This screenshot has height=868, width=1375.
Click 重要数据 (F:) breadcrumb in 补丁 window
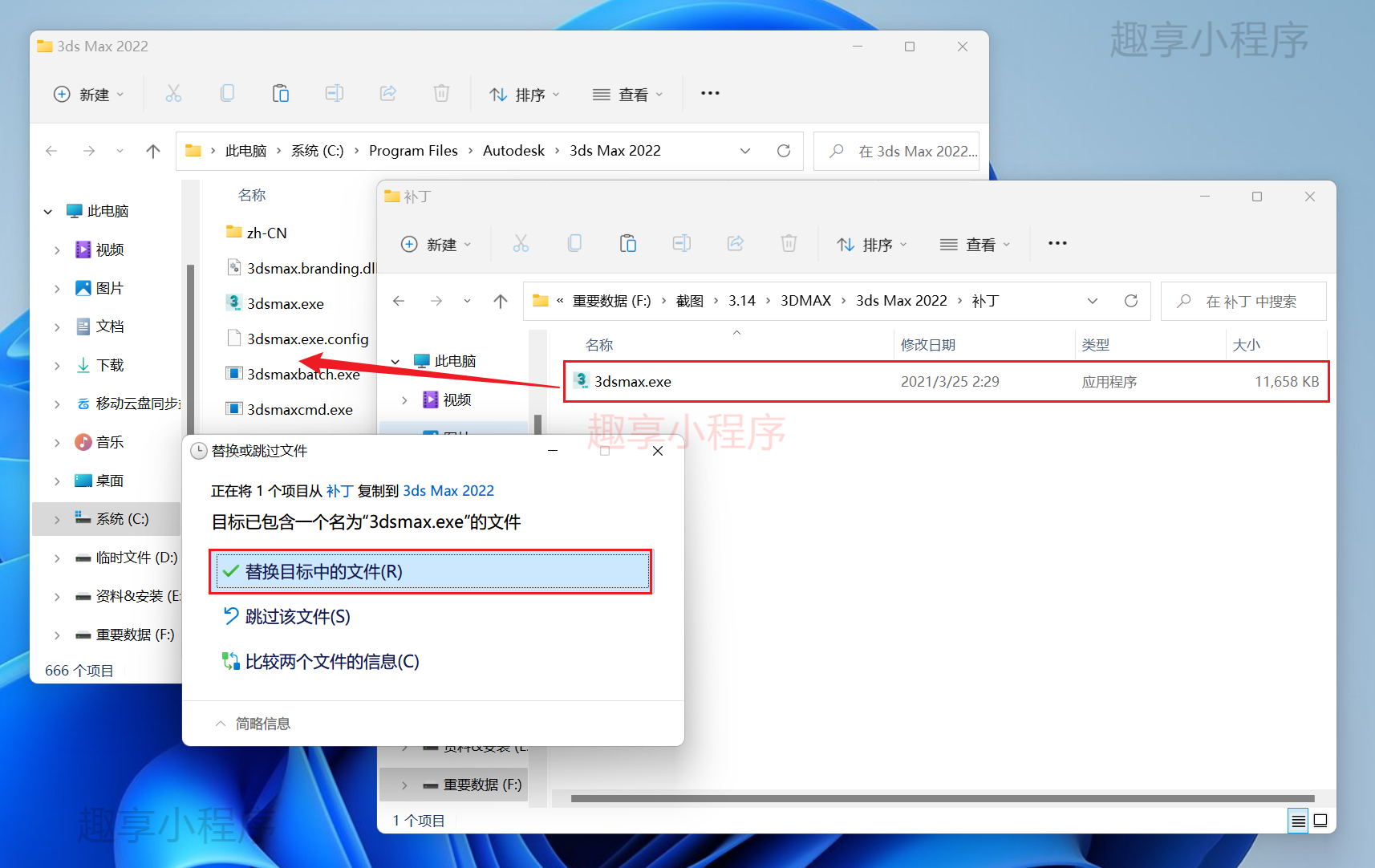[611, 301]
